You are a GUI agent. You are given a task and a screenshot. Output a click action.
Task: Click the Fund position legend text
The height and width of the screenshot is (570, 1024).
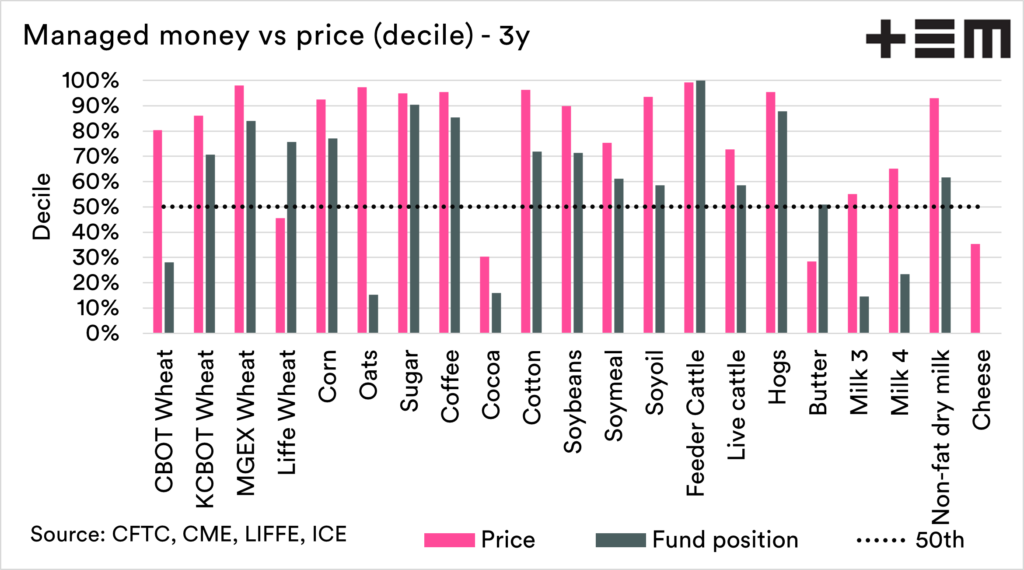725,540
